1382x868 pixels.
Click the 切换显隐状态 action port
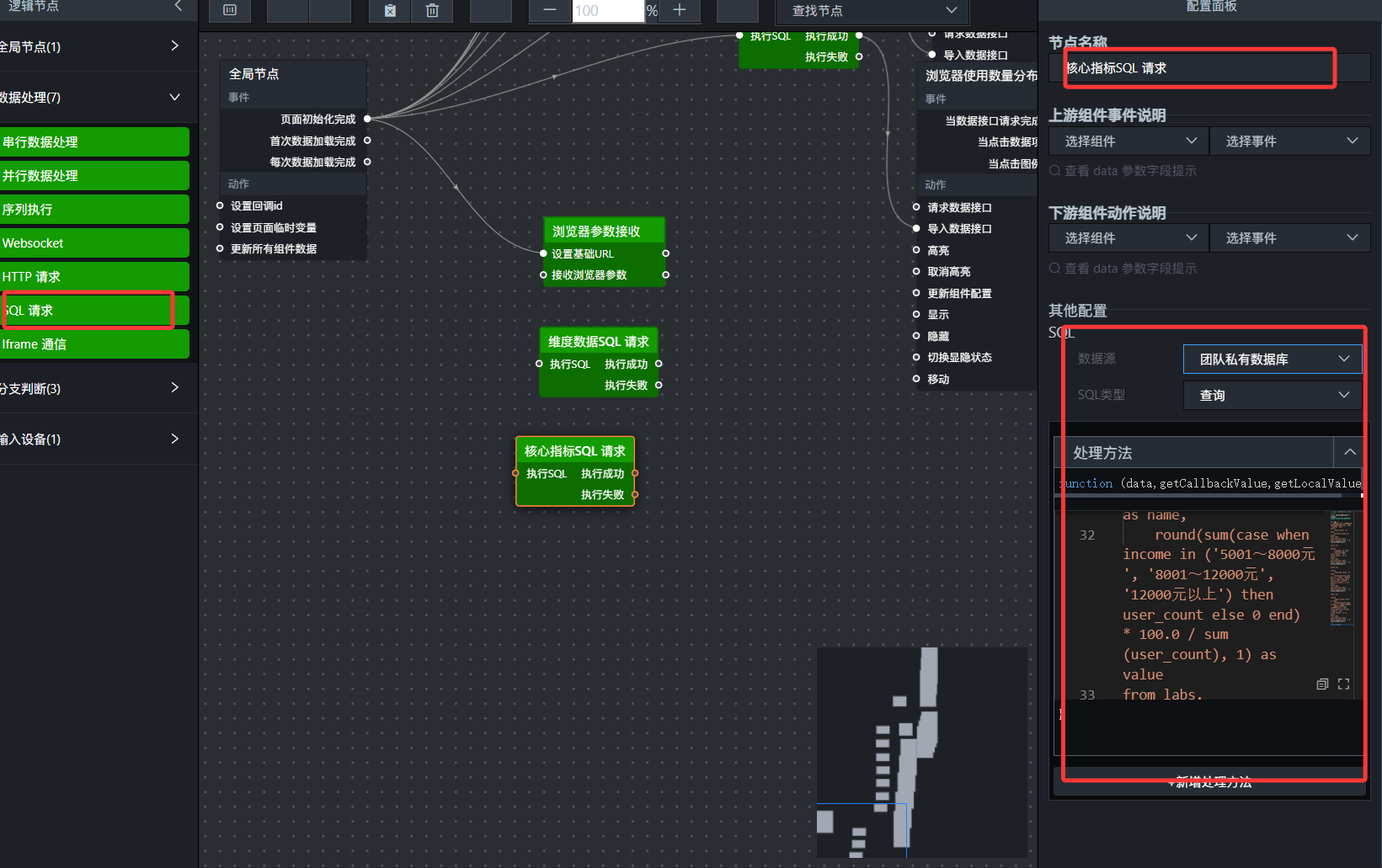(x=916, y=357)
